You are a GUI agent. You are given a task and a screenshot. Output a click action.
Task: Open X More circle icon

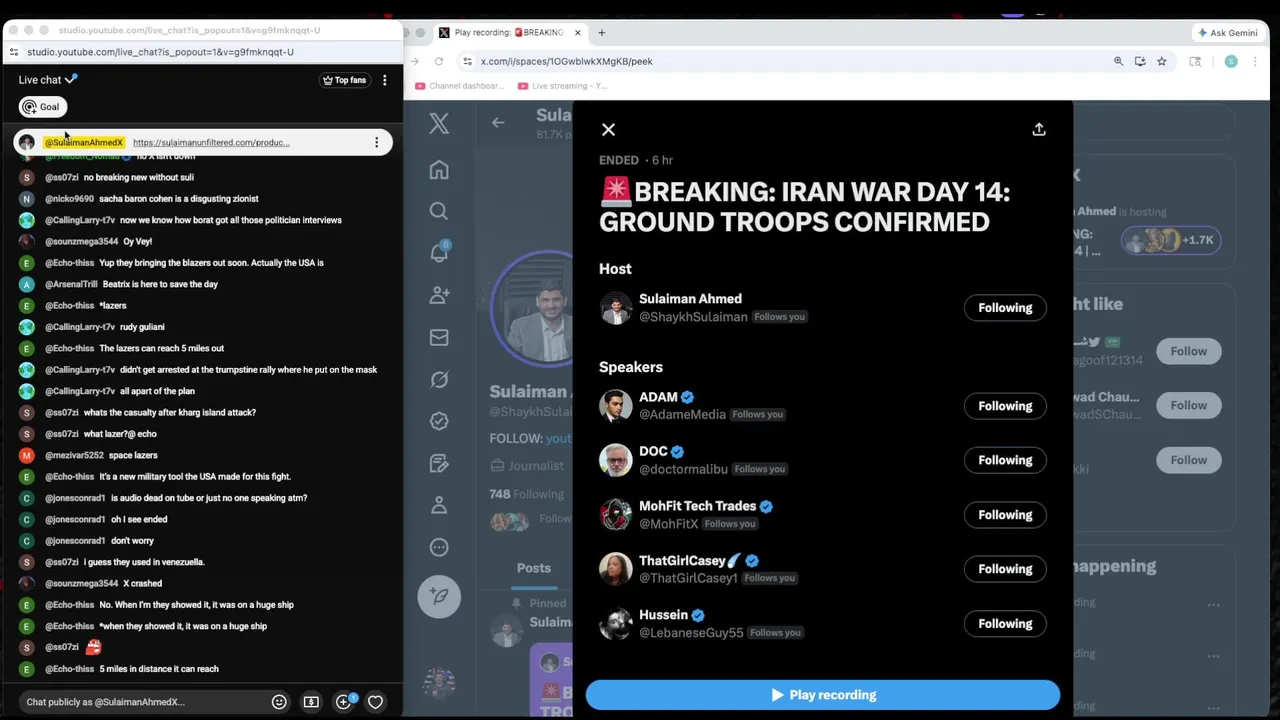pyautogui.click(x=439, y=547)
